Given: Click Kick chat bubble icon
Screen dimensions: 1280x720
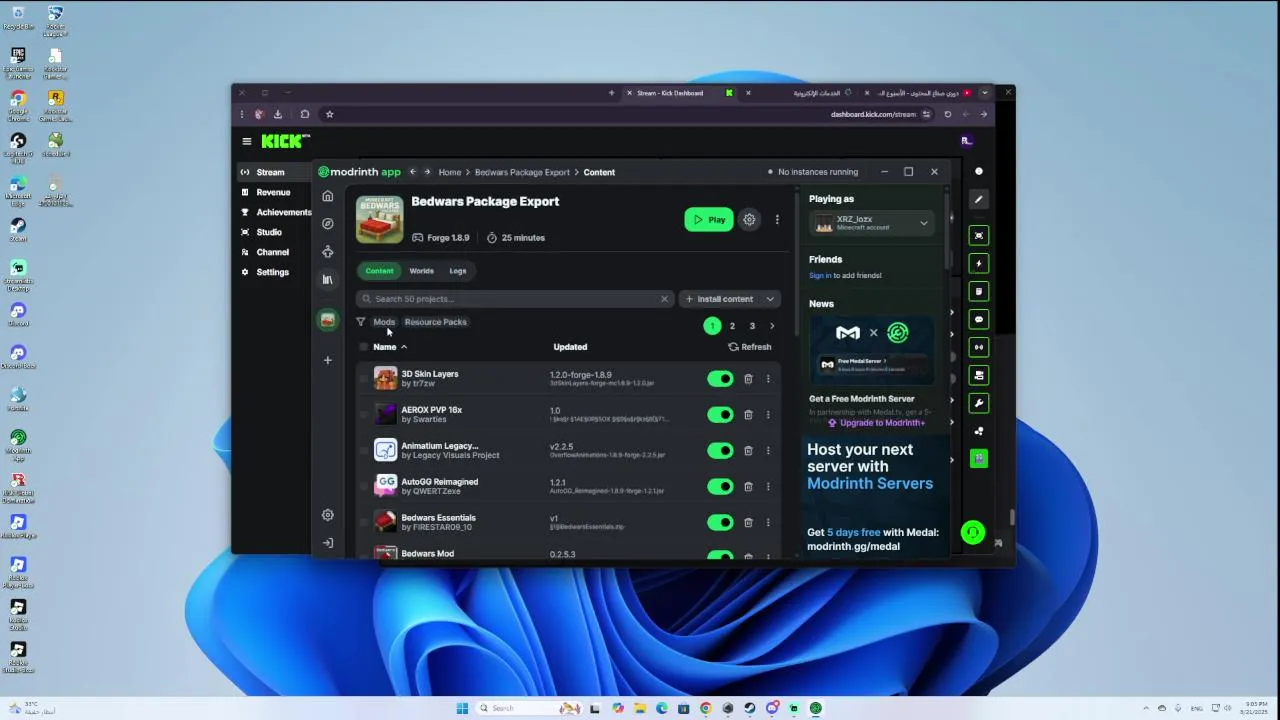Looking at the screenshot, I should (979, 319).
